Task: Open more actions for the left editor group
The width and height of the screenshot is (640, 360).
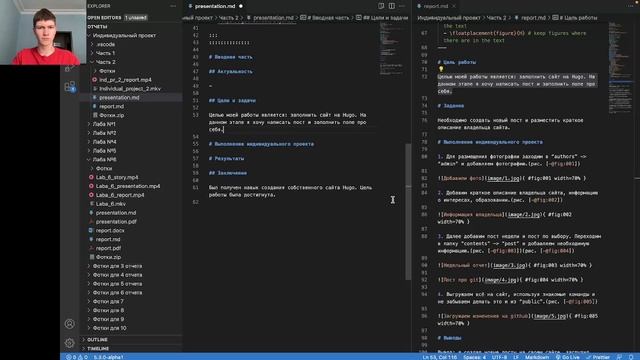Action: [402, 6]
